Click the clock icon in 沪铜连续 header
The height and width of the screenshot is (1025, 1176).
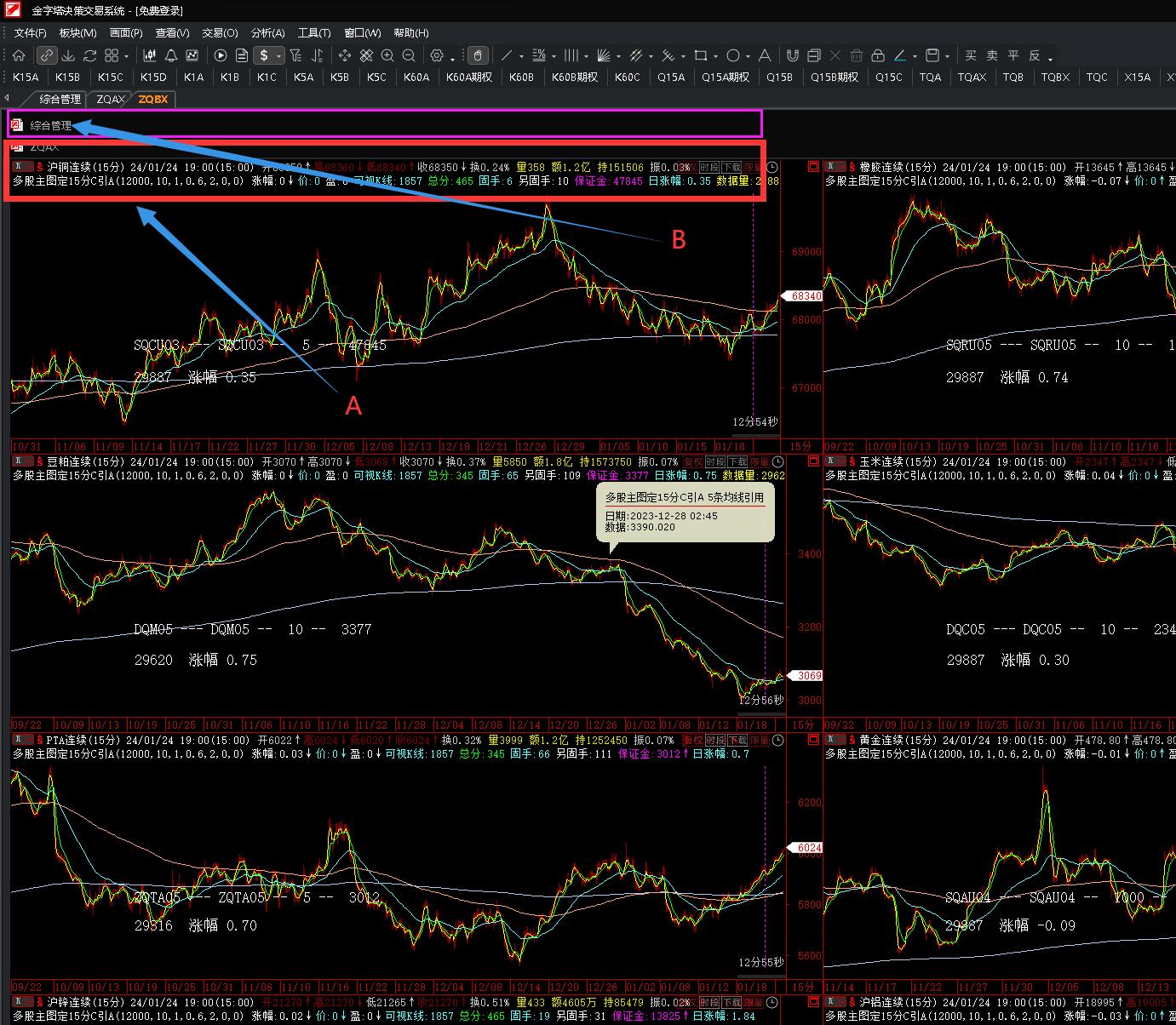point(772,168)
